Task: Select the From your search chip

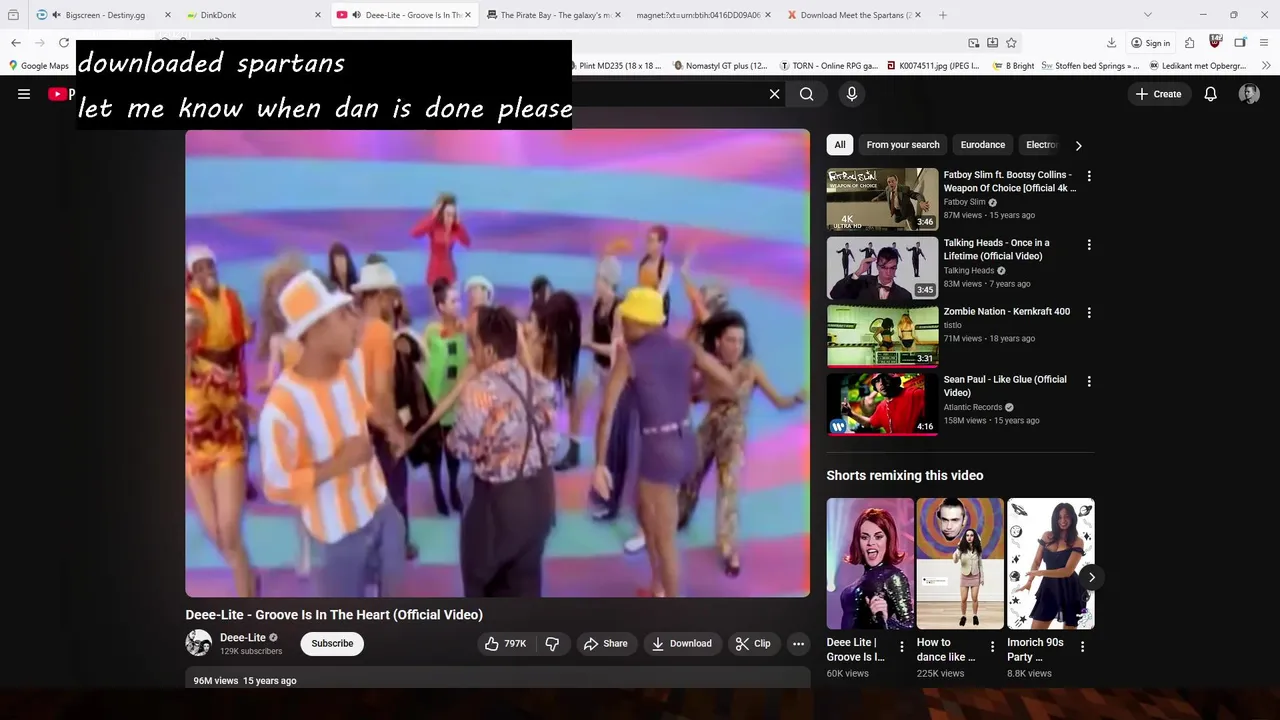Action: (903, 145)
